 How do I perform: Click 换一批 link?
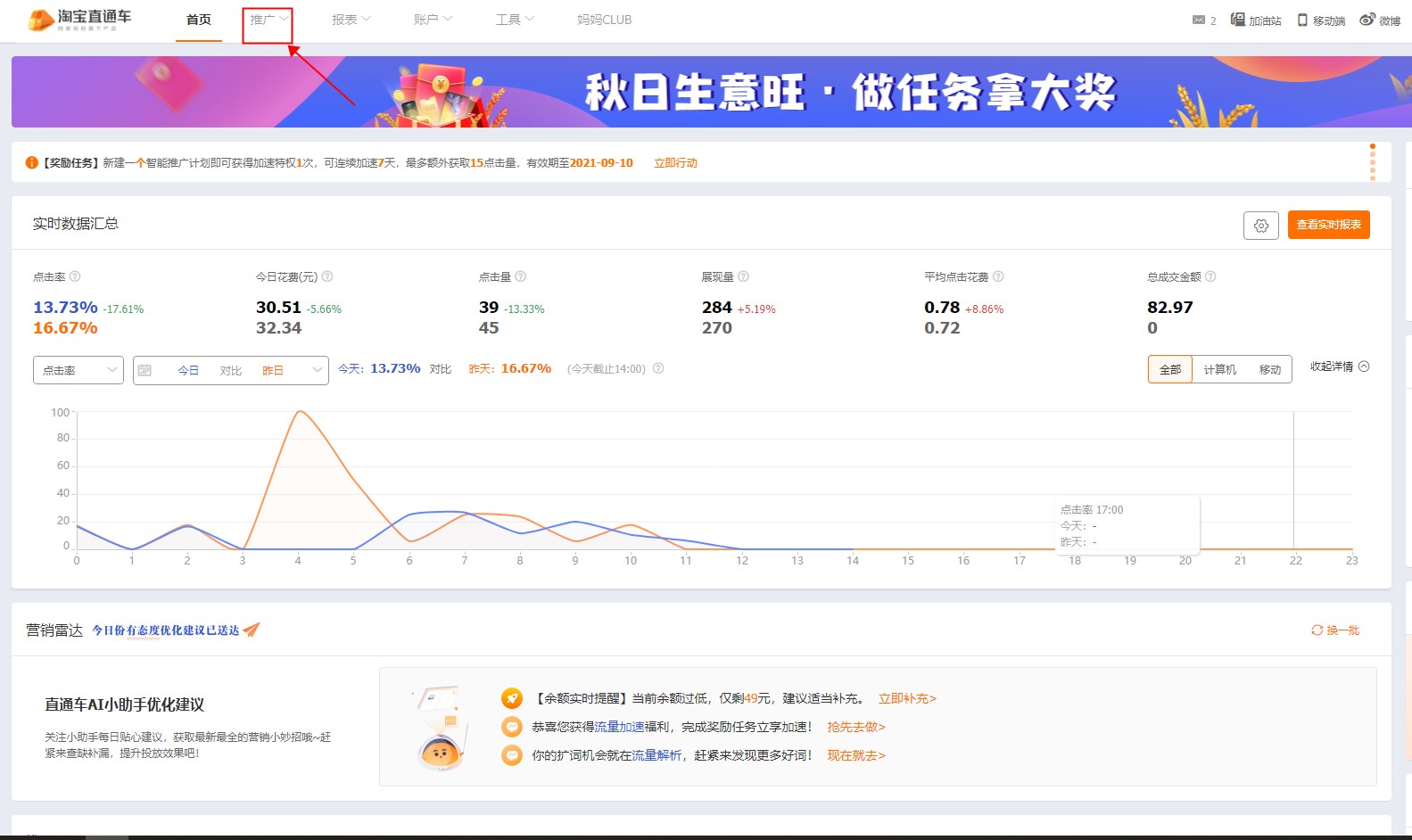pos(1335,630)
